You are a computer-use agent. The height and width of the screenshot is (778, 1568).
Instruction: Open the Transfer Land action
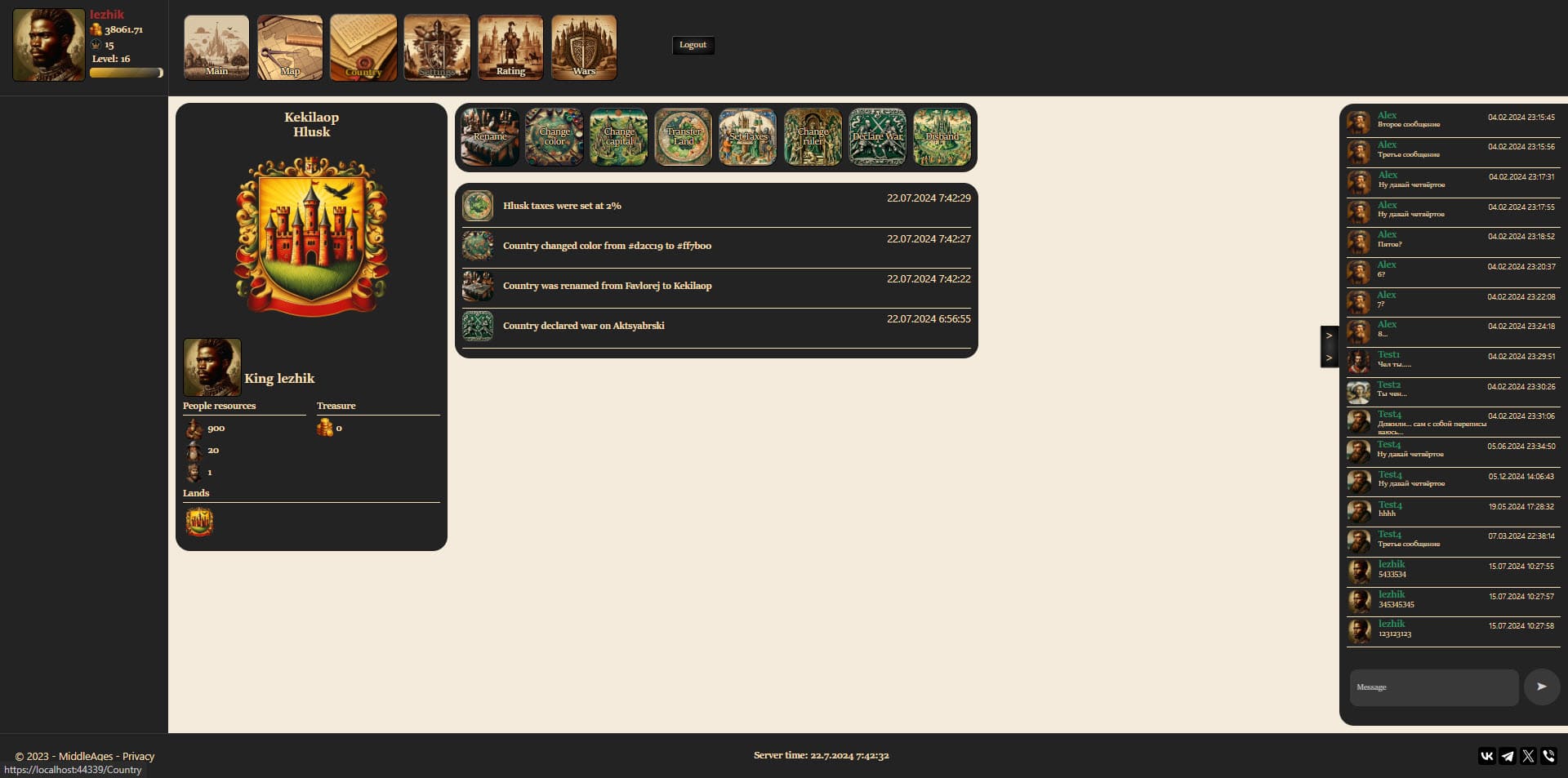[683, 137]
